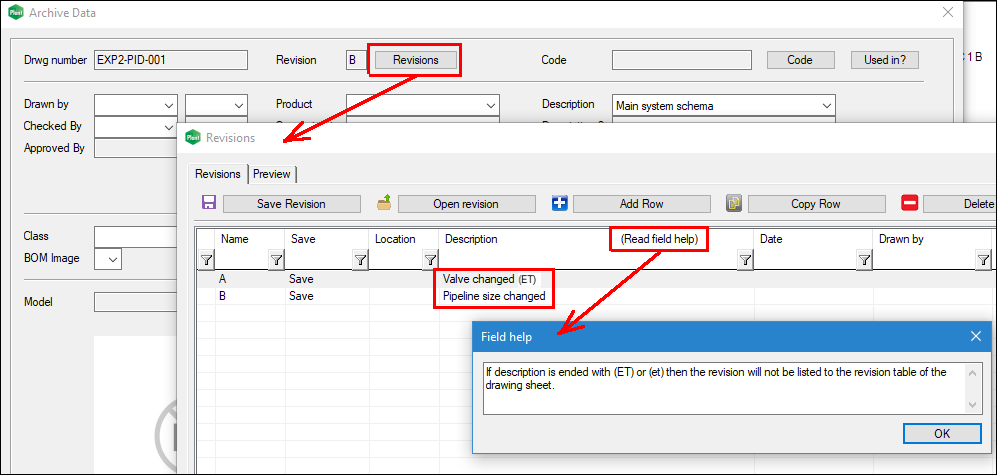Select the Revisions tab
The image size is (997, 475).
pos(217,174)
